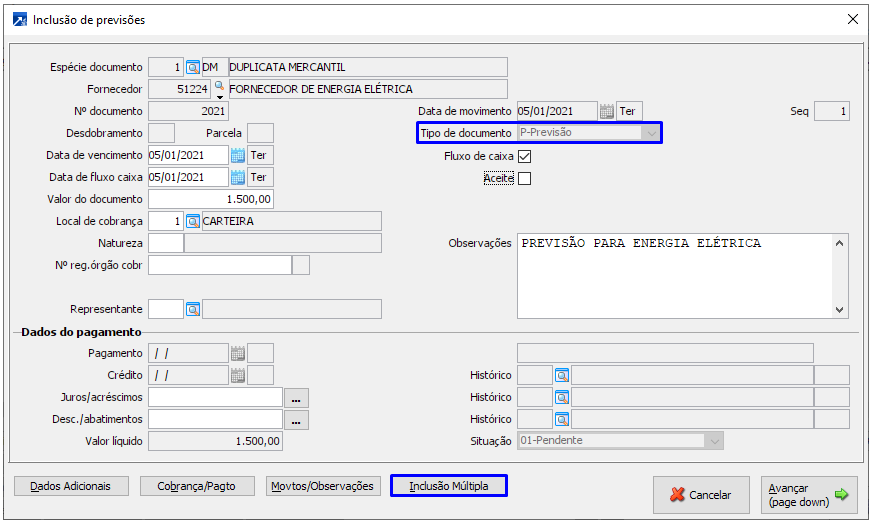Open calendar icon beside Crédito date
This screenshot has height=525, width=873.
coord(237,376)
